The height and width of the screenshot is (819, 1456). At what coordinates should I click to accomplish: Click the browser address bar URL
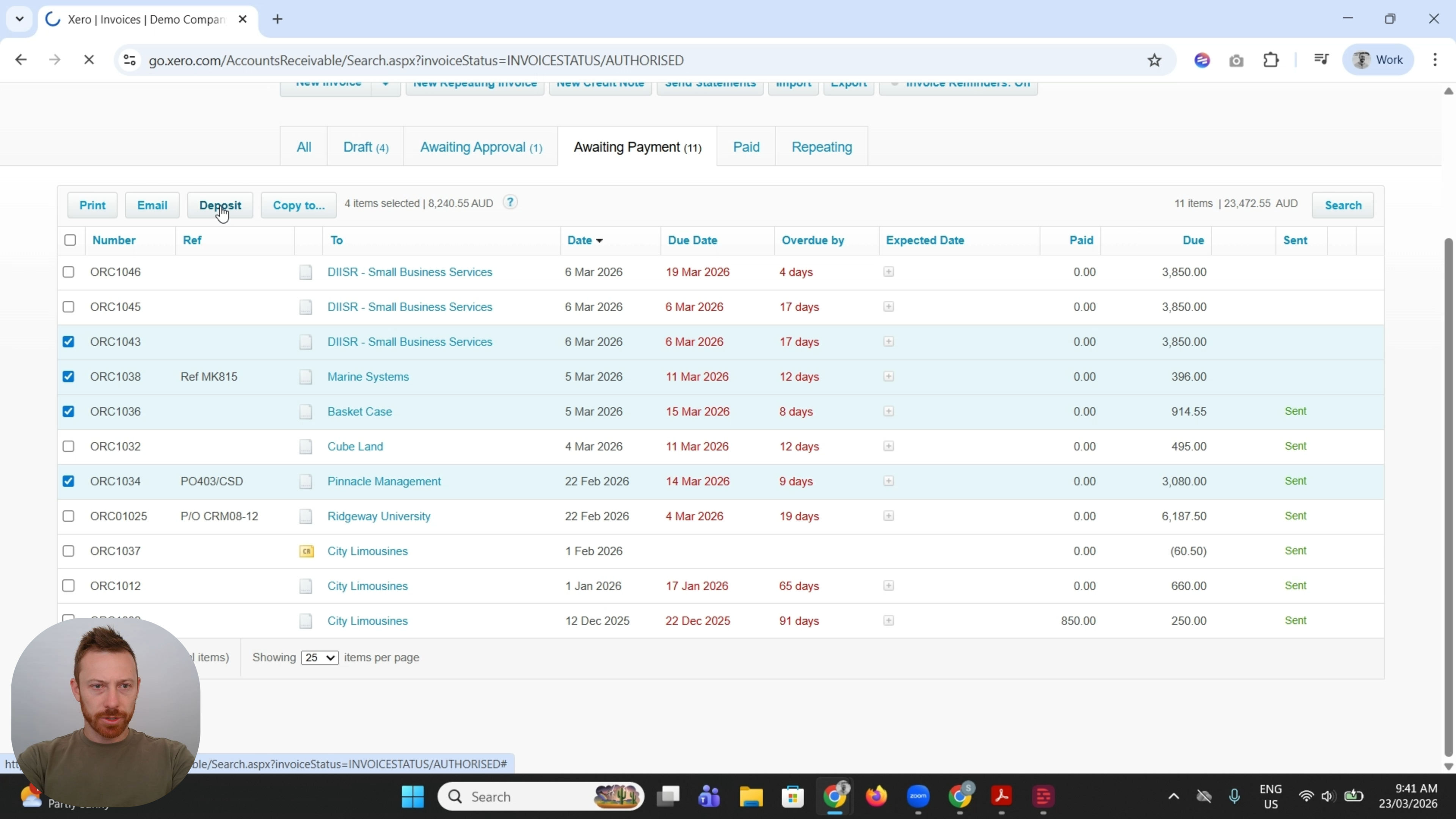click(x=416, y=60)
